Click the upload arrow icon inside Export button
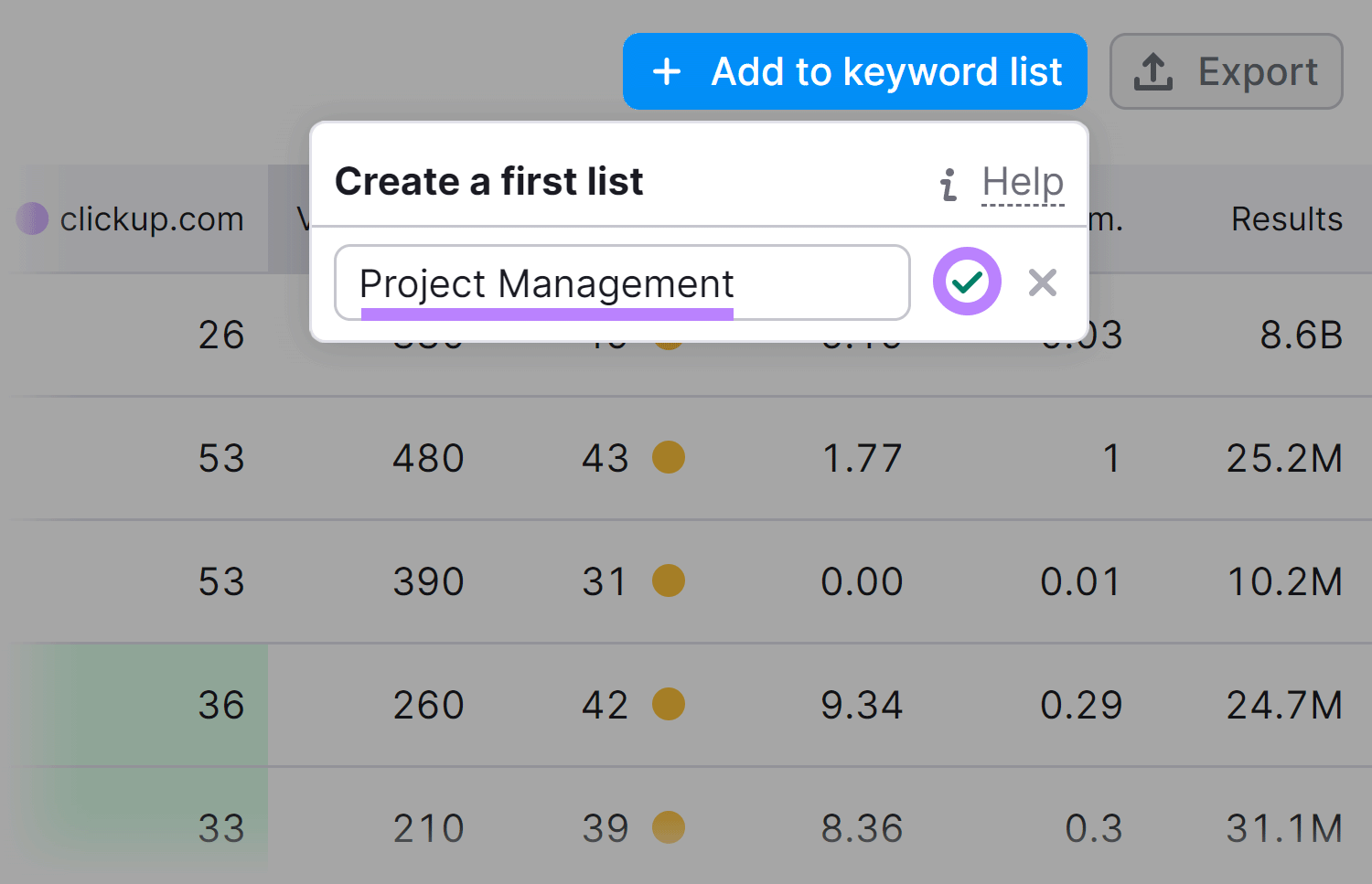1372x884 pixels. (1153, 71)
